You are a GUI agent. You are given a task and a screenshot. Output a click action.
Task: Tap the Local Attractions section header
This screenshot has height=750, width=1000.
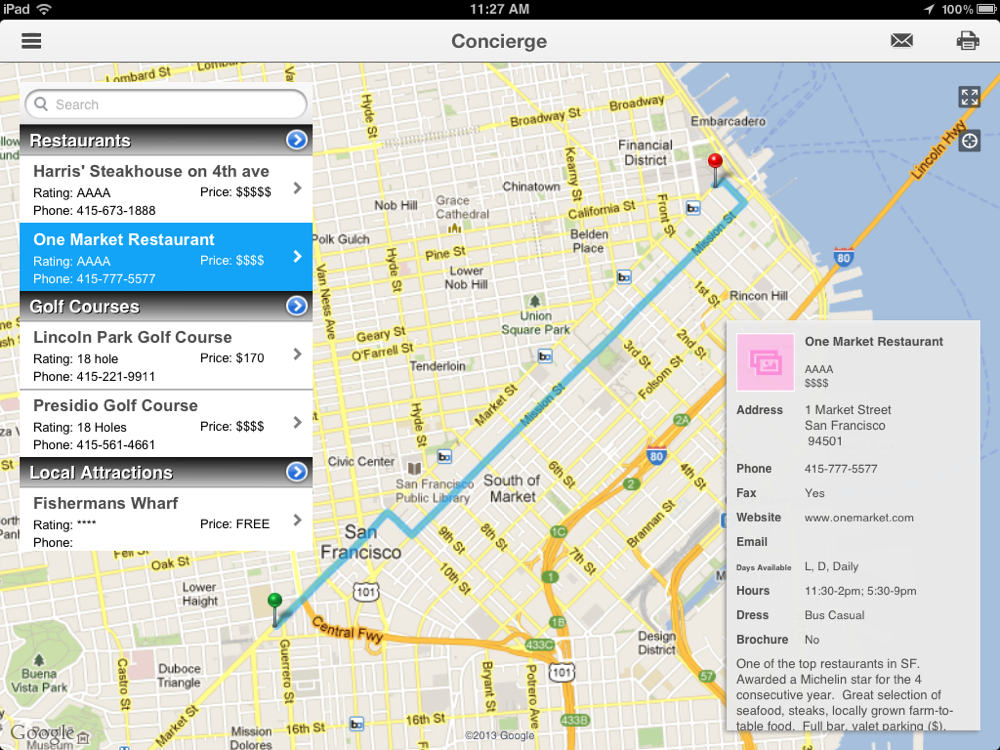click(x=166, y=472)
